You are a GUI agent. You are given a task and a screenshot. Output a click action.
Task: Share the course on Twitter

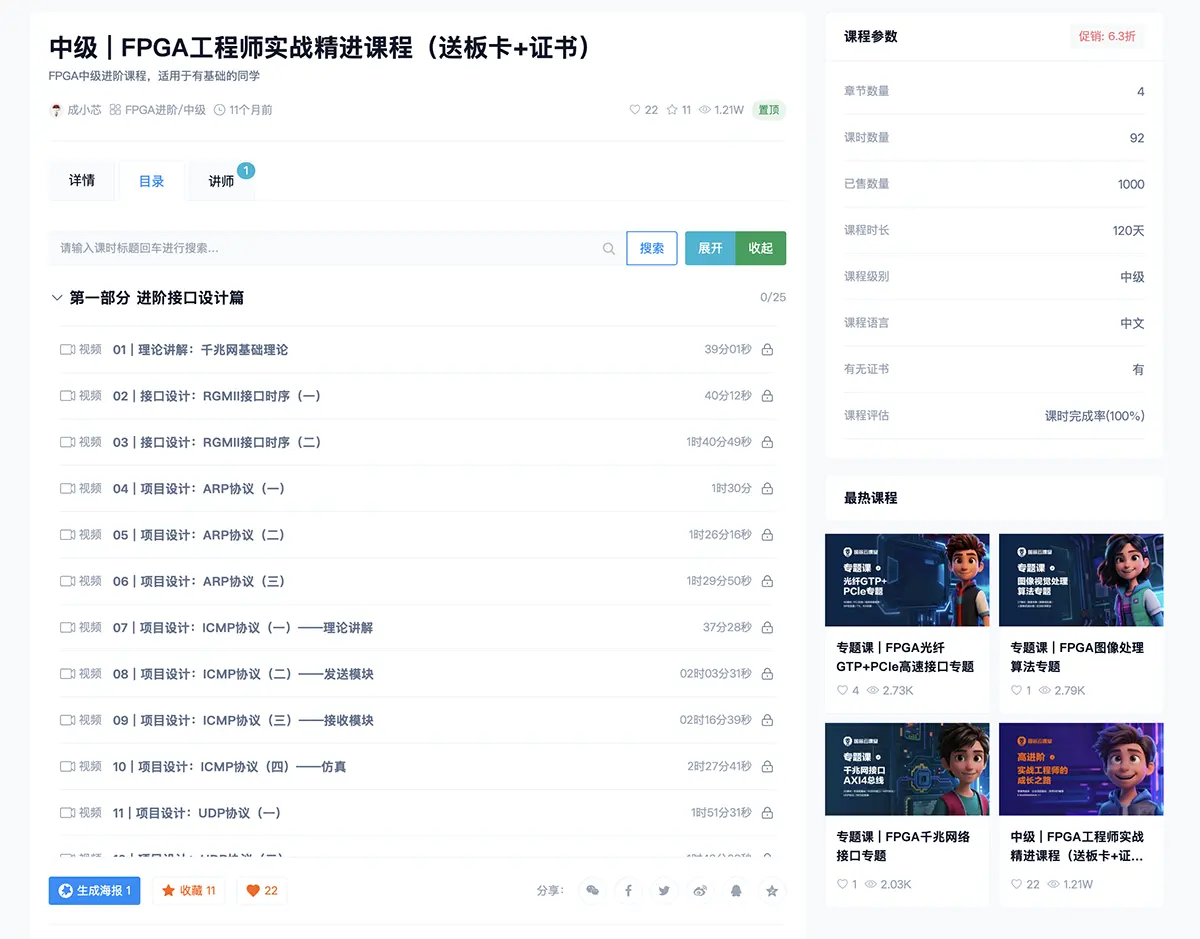[664, 890]
